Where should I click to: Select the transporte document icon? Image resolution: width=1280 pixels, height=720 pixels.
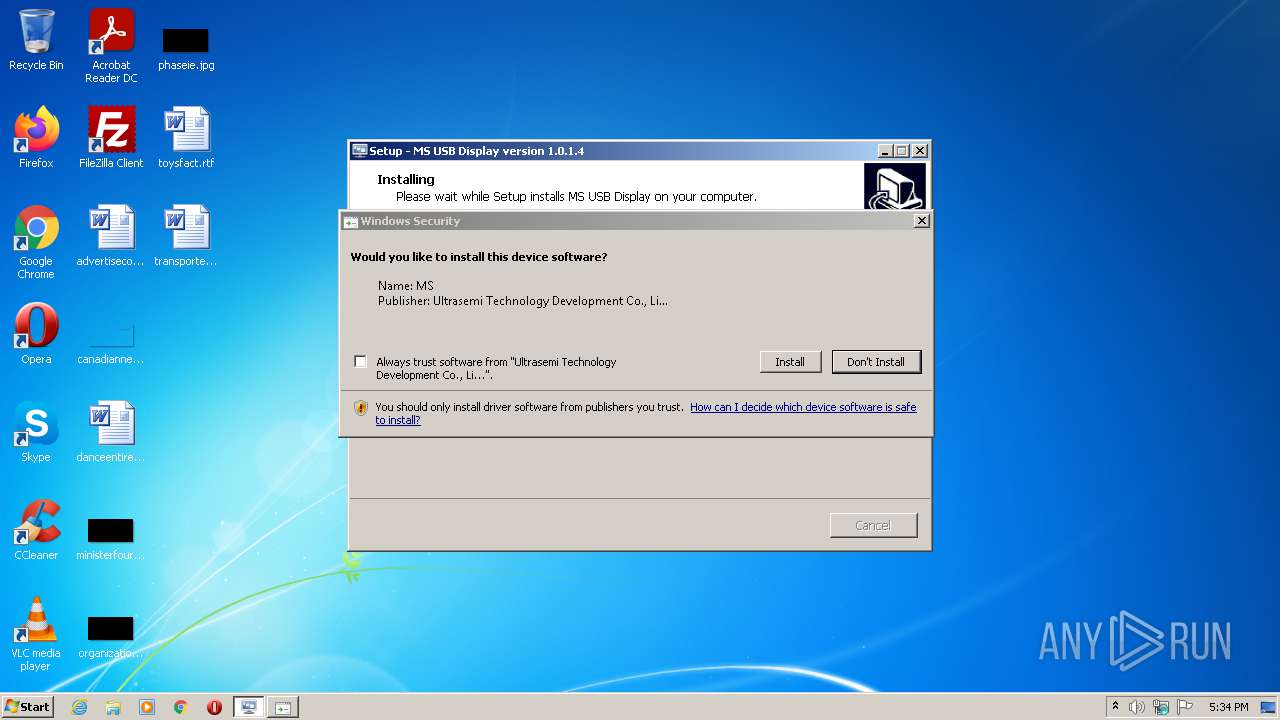(186, 236)
